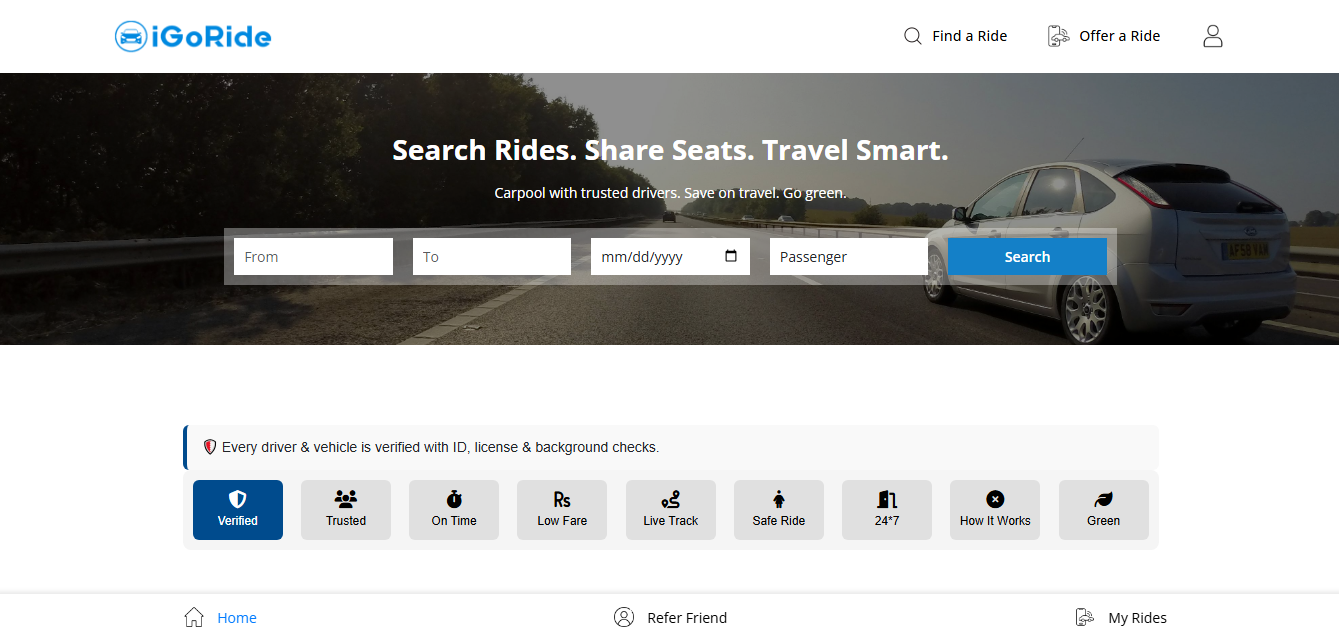Select the Trusted feature tile
This screenshot has height=639, width=1339.
pos(346,510)
